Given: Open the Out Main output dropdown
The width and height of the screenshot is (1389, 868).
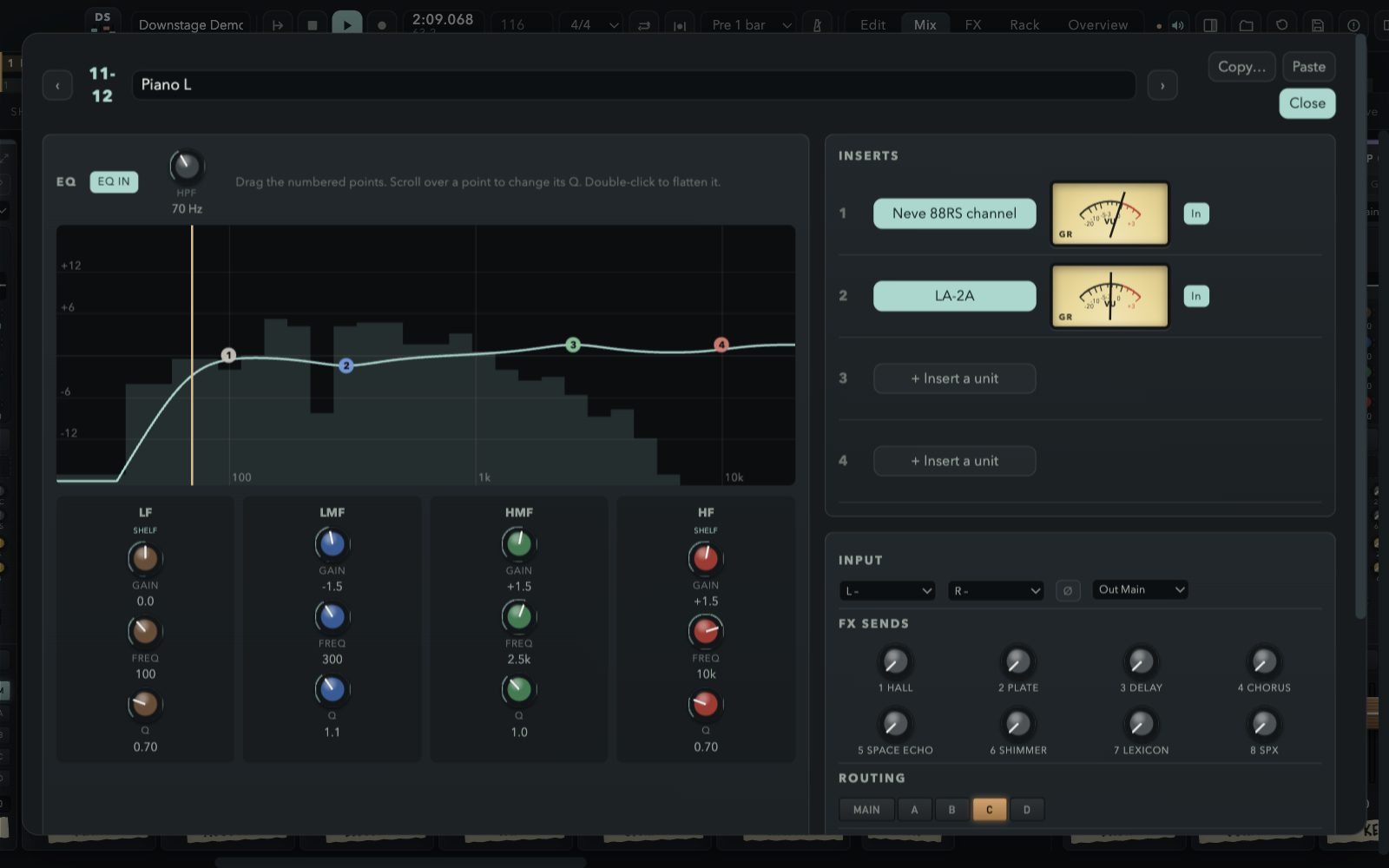Looking at the screenshot, I should [1141, 589].
